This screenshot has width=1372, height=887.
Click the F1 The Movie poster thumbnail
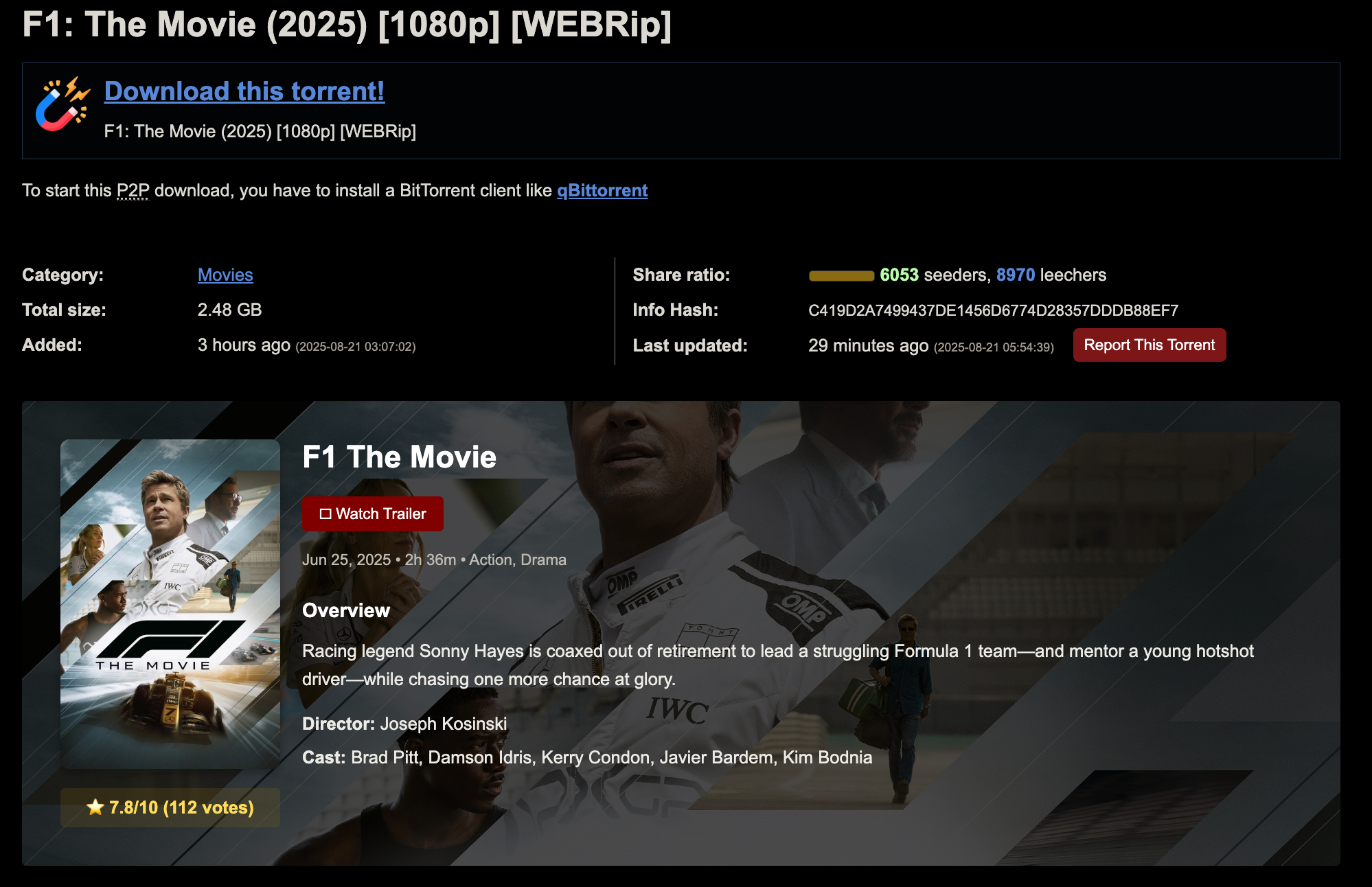click(170, 603)
